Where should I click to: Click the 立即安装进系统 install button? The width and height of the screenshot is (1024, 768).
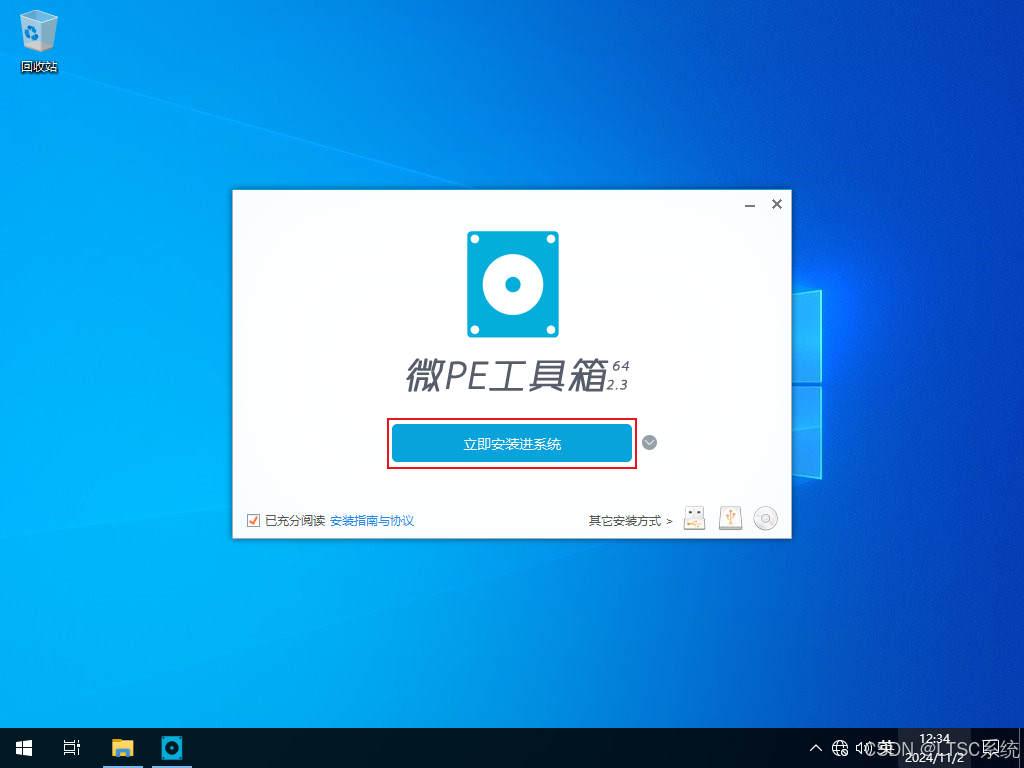tap(512, 443)
